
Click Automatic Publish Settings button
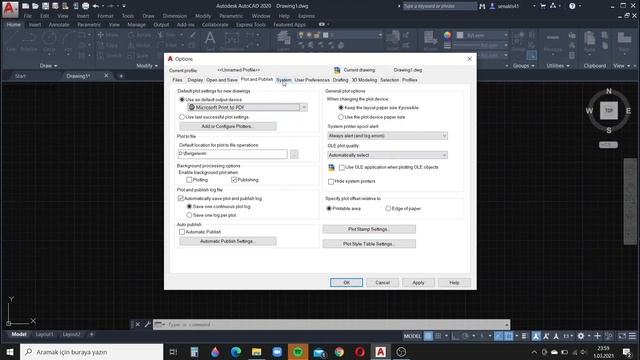[x=228, y=241]
